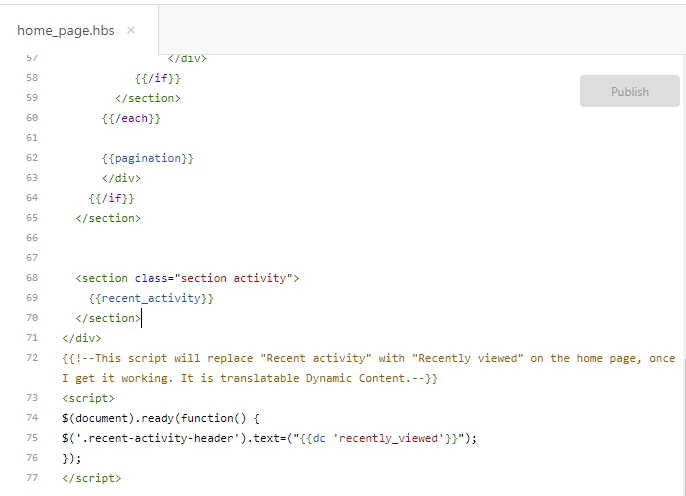The image size is (686, 496).
Task: Click line number 62 in gutter
Action: (x=32, y=158)
